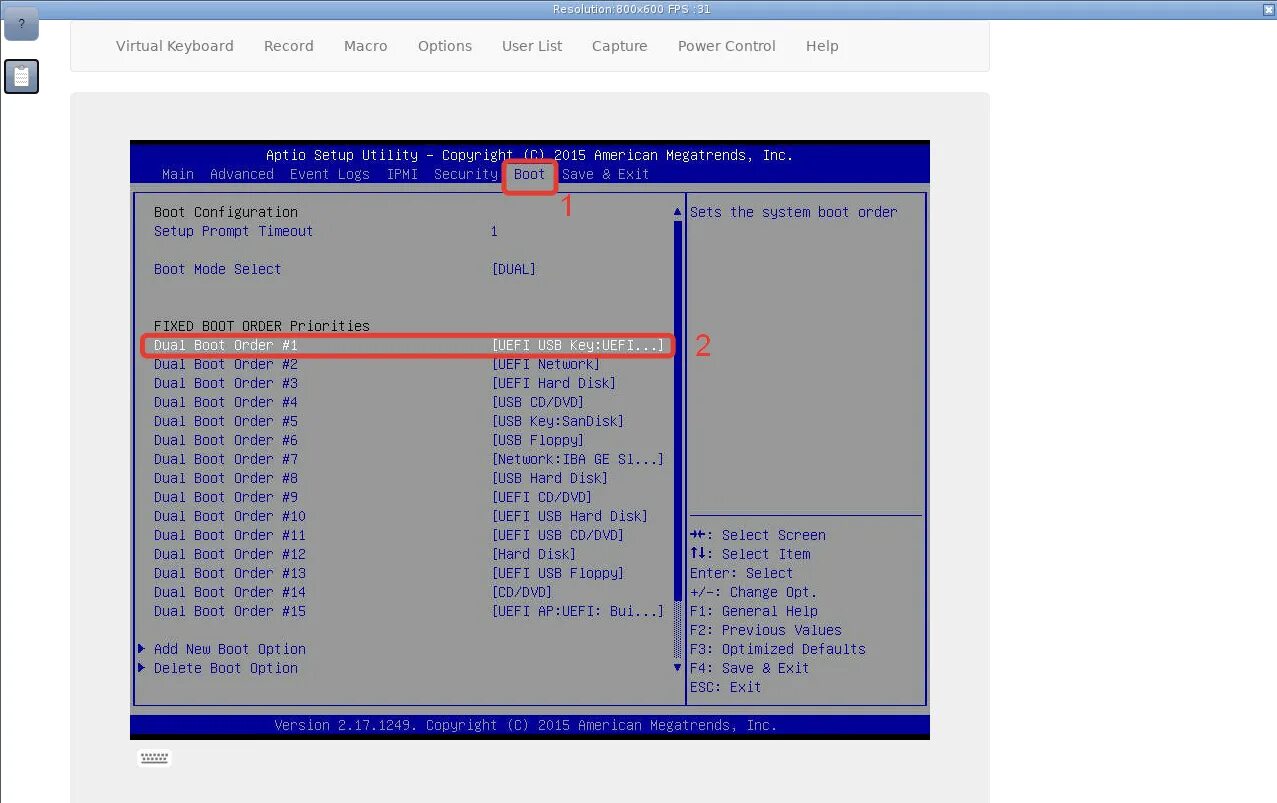Close the viewer with the X button
The image size is (1277, 803).
pos(1267,9)
